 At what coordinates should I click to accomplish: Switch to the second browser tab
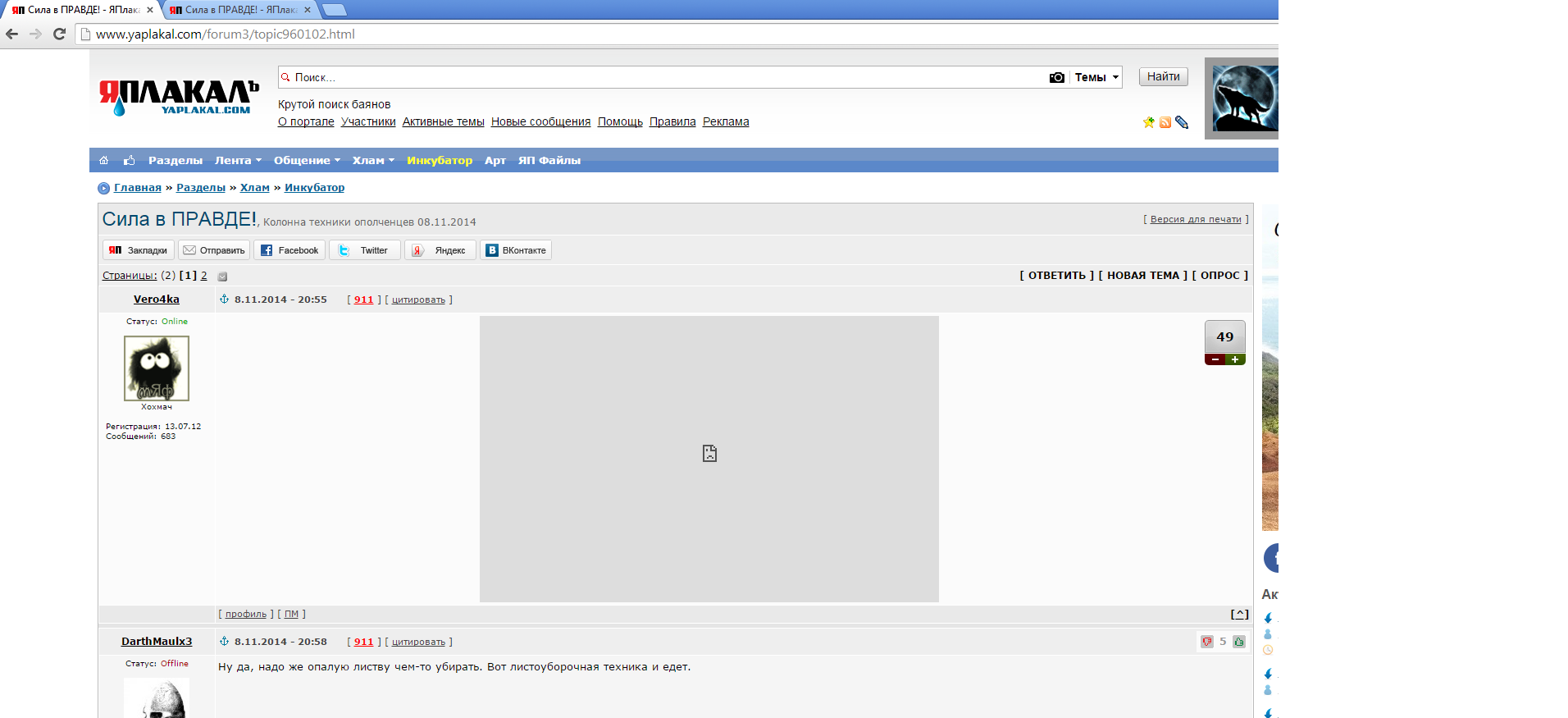tap(238, 10)
